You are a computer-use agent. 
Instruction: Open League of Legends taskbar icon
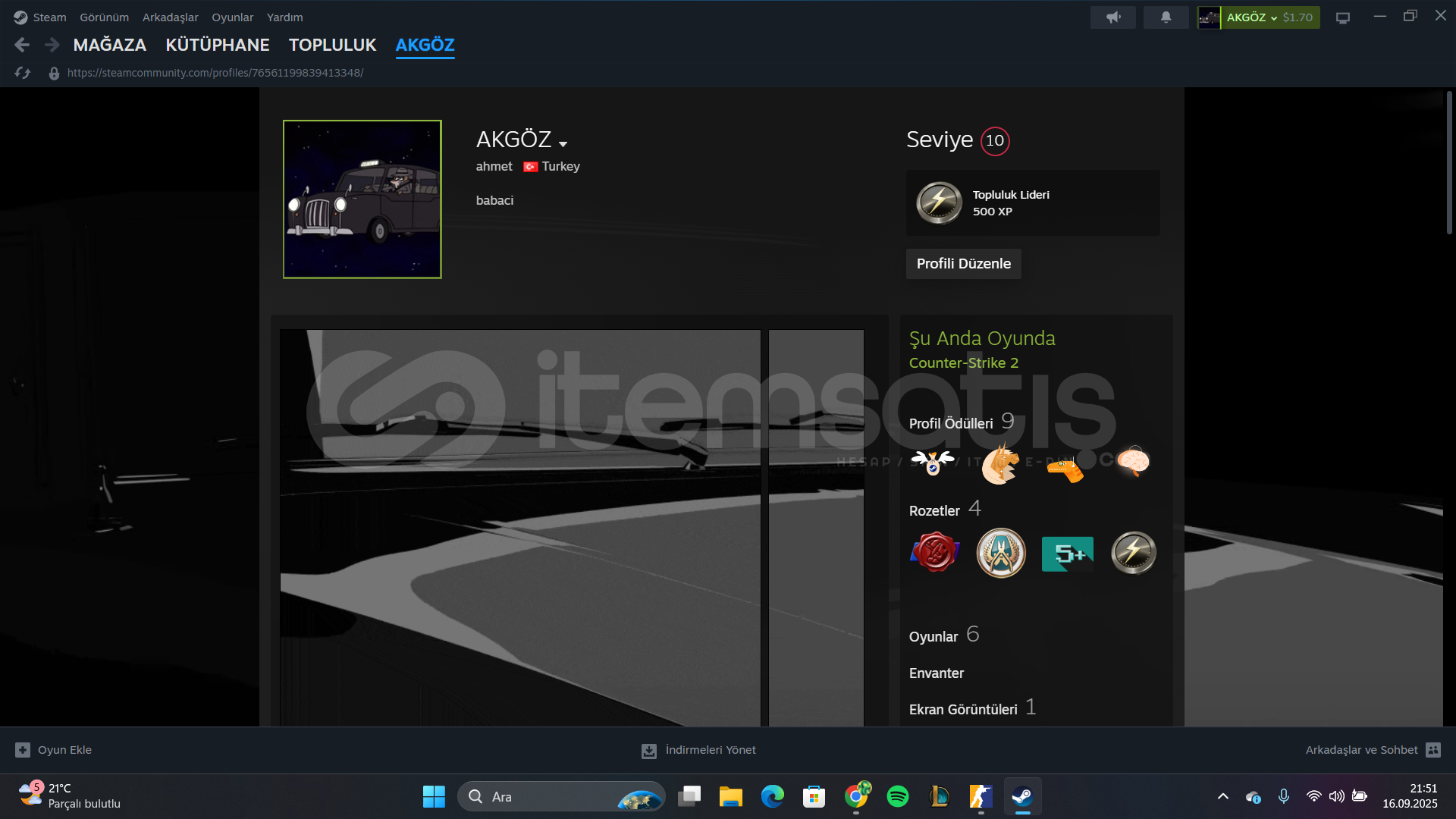(x=940, y=796)
